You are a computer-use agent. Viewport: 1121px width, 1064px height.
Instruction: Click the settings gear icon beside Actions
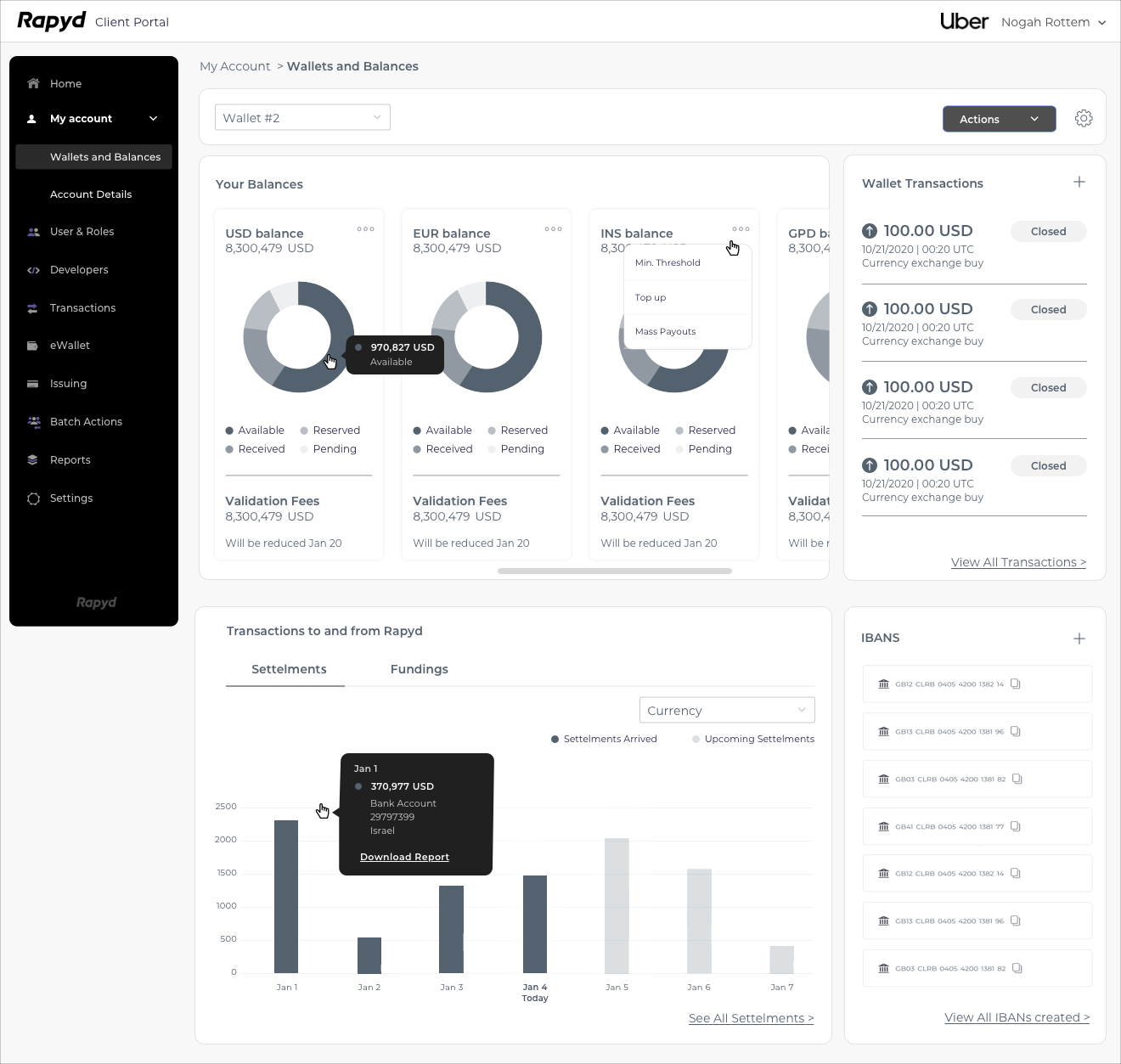click(x=1084, y=119)
